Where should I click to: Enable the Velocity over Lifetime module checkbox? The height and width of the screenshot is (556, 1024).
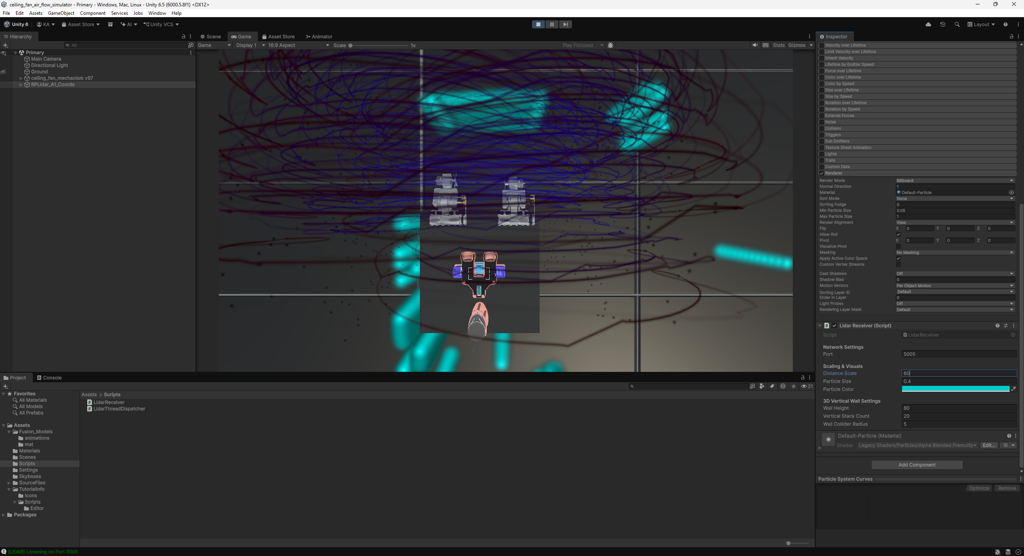[822, 45]
